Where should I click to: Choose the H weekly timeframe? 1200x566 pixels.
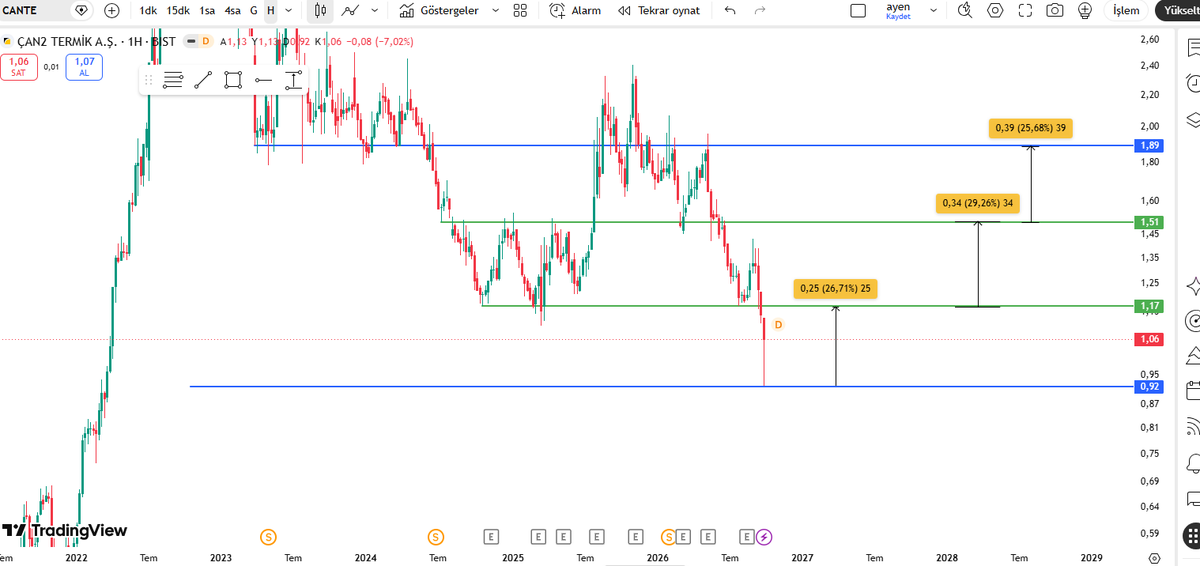pyautogui.click(x=270, y=10)
